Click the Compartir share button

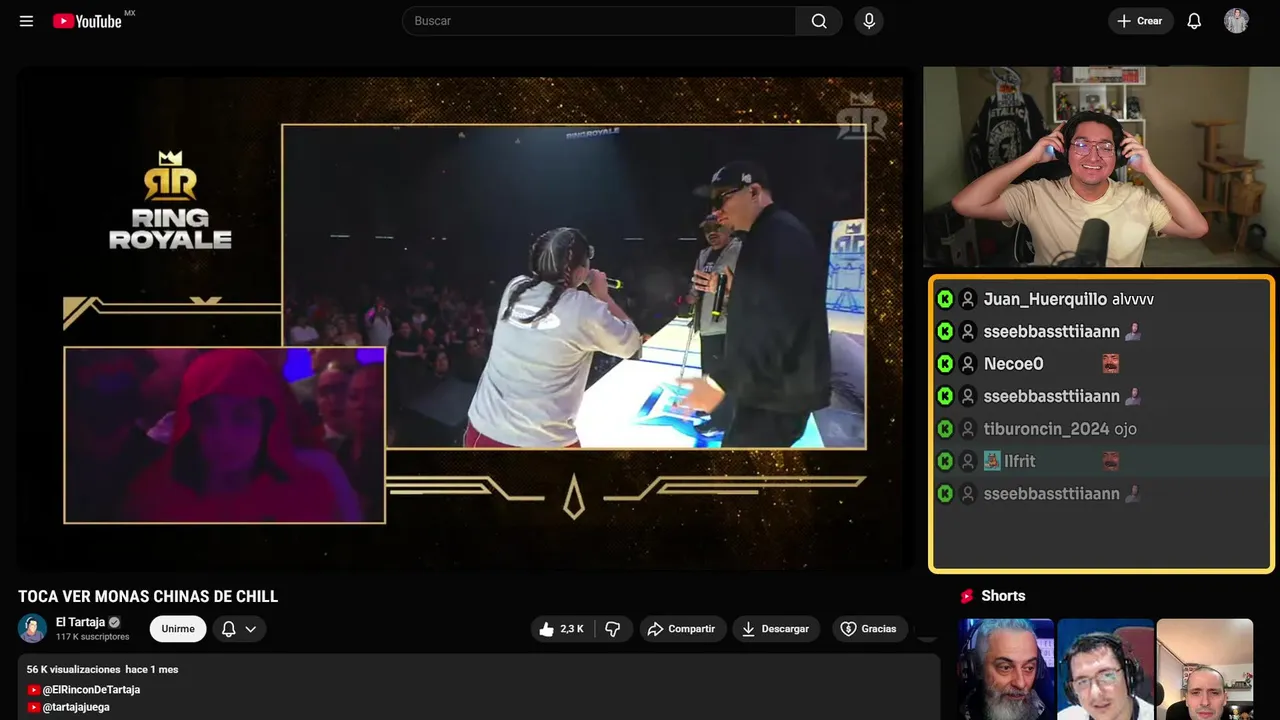(681, 629)
